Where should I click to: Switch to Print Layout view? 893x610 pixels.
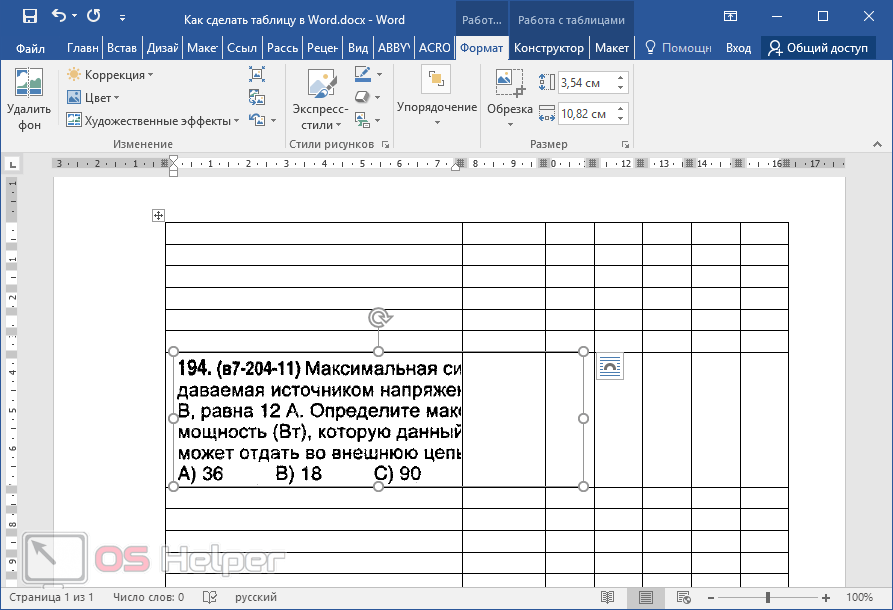(645, 597)
